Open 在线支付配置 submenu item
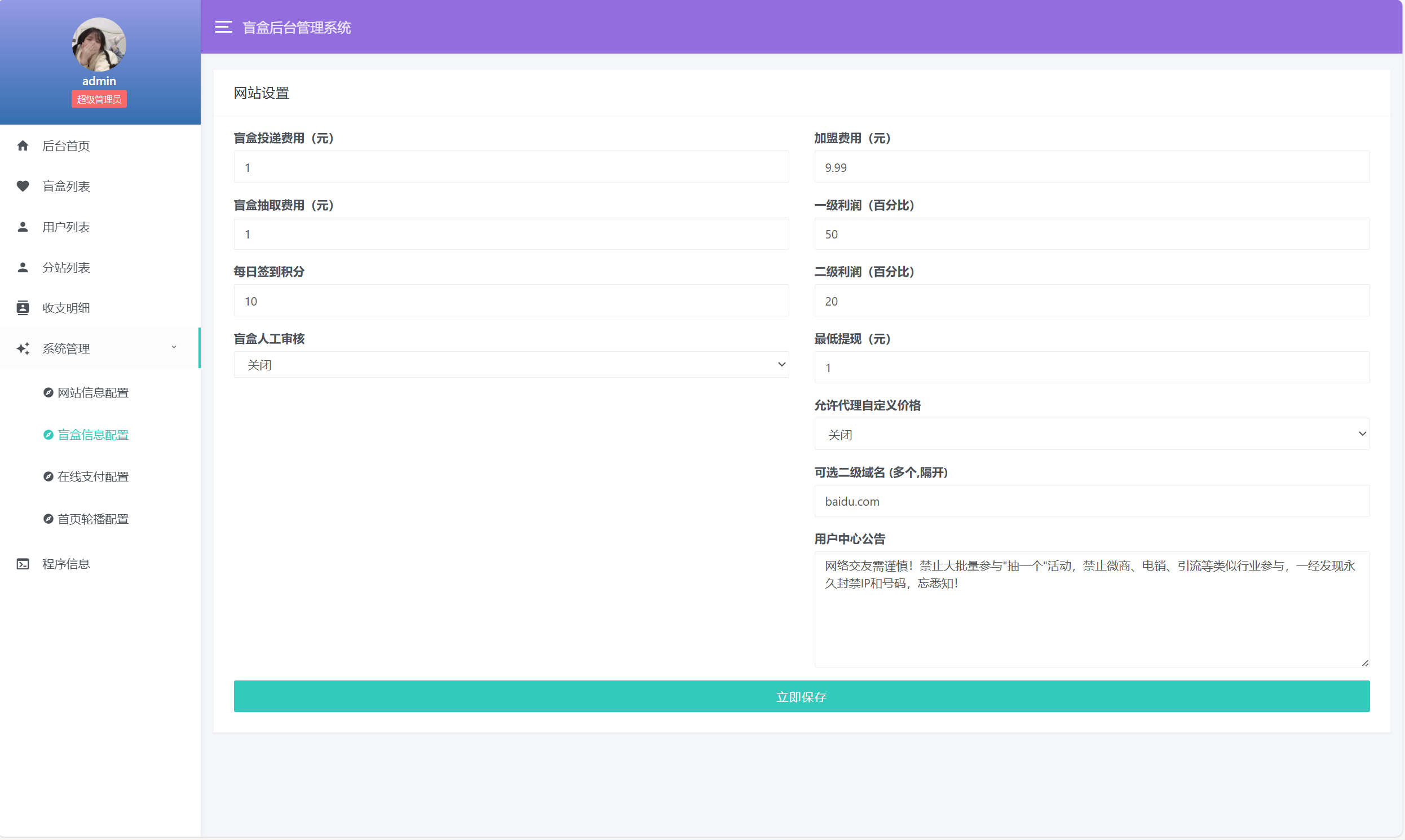 point(93,476)
